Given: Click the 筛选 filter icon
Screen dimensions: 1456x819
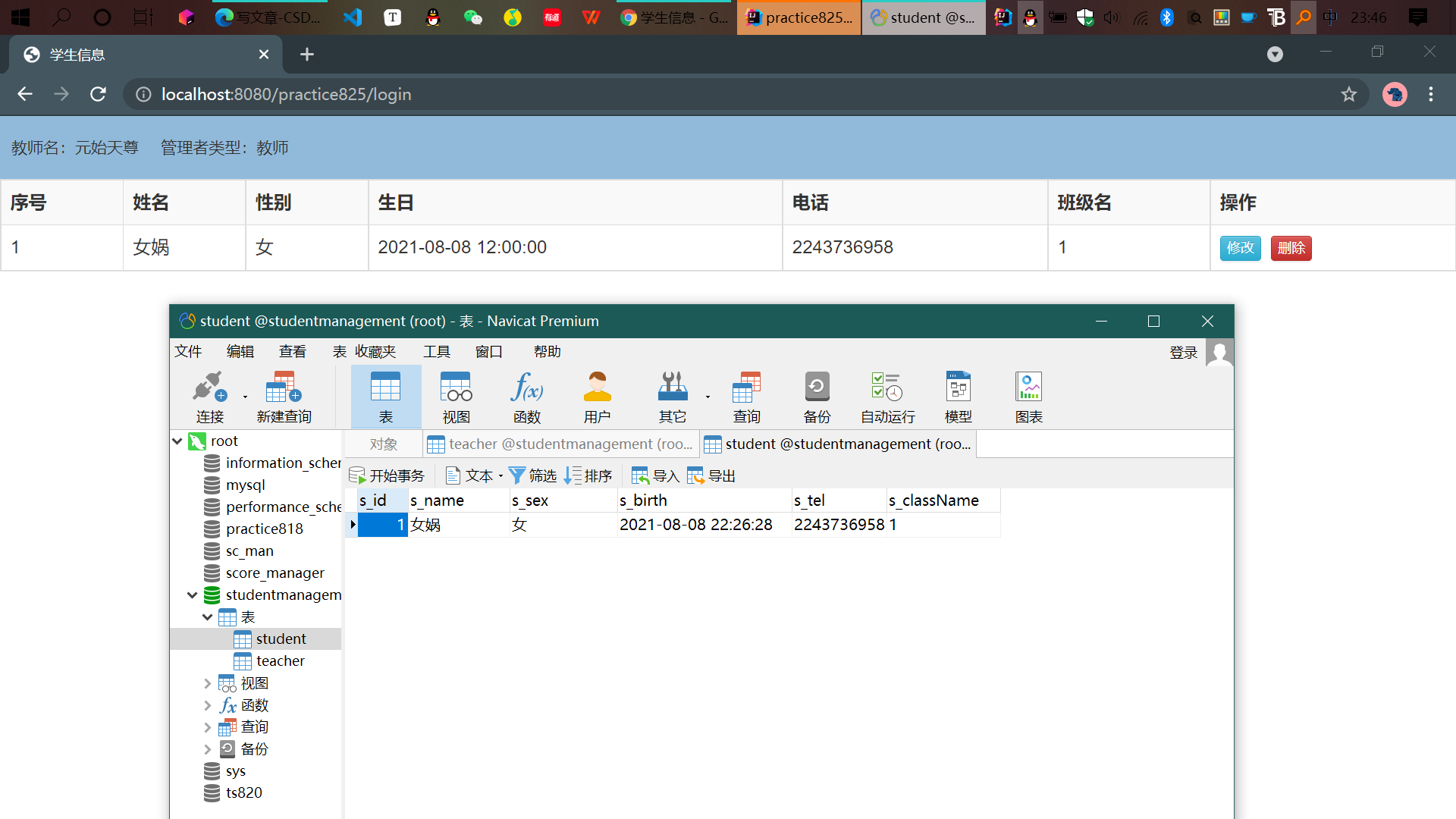Looking at the screenshot, I should (x=532, y=475).
